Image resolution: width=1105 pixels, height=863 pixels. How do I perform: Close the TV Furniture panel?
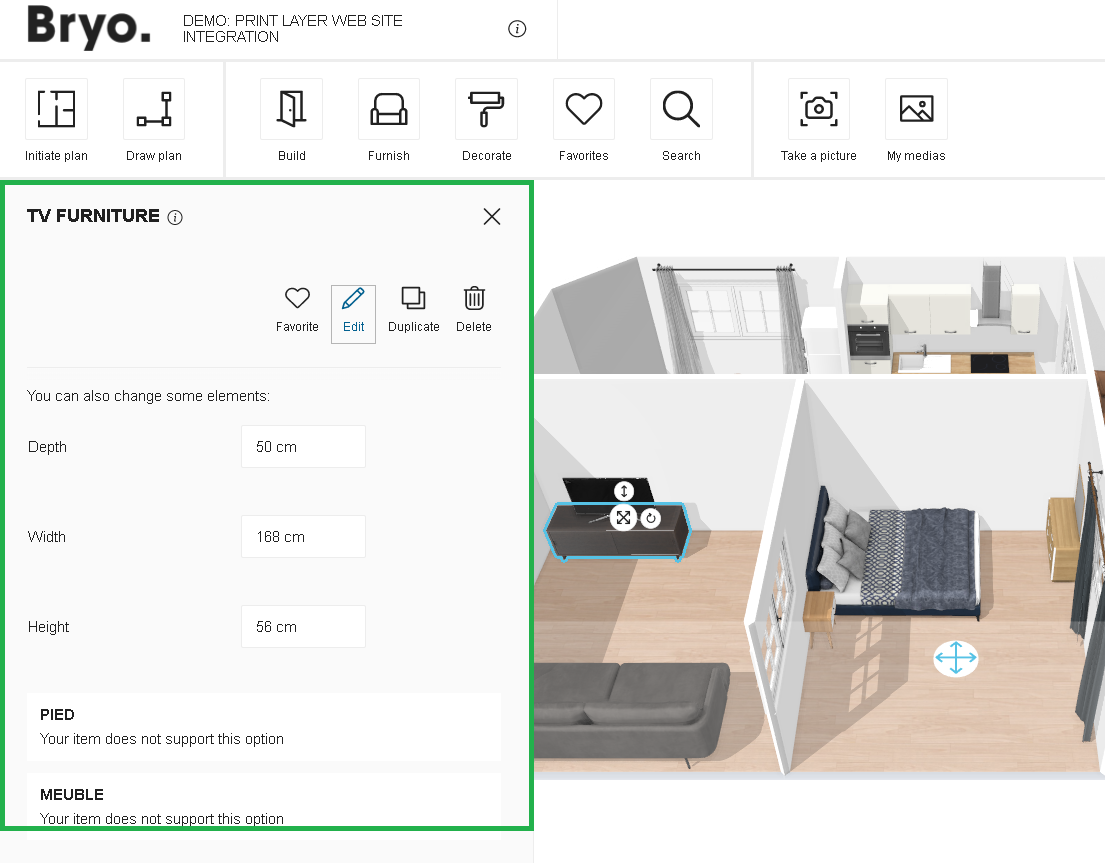pos(491,217)
